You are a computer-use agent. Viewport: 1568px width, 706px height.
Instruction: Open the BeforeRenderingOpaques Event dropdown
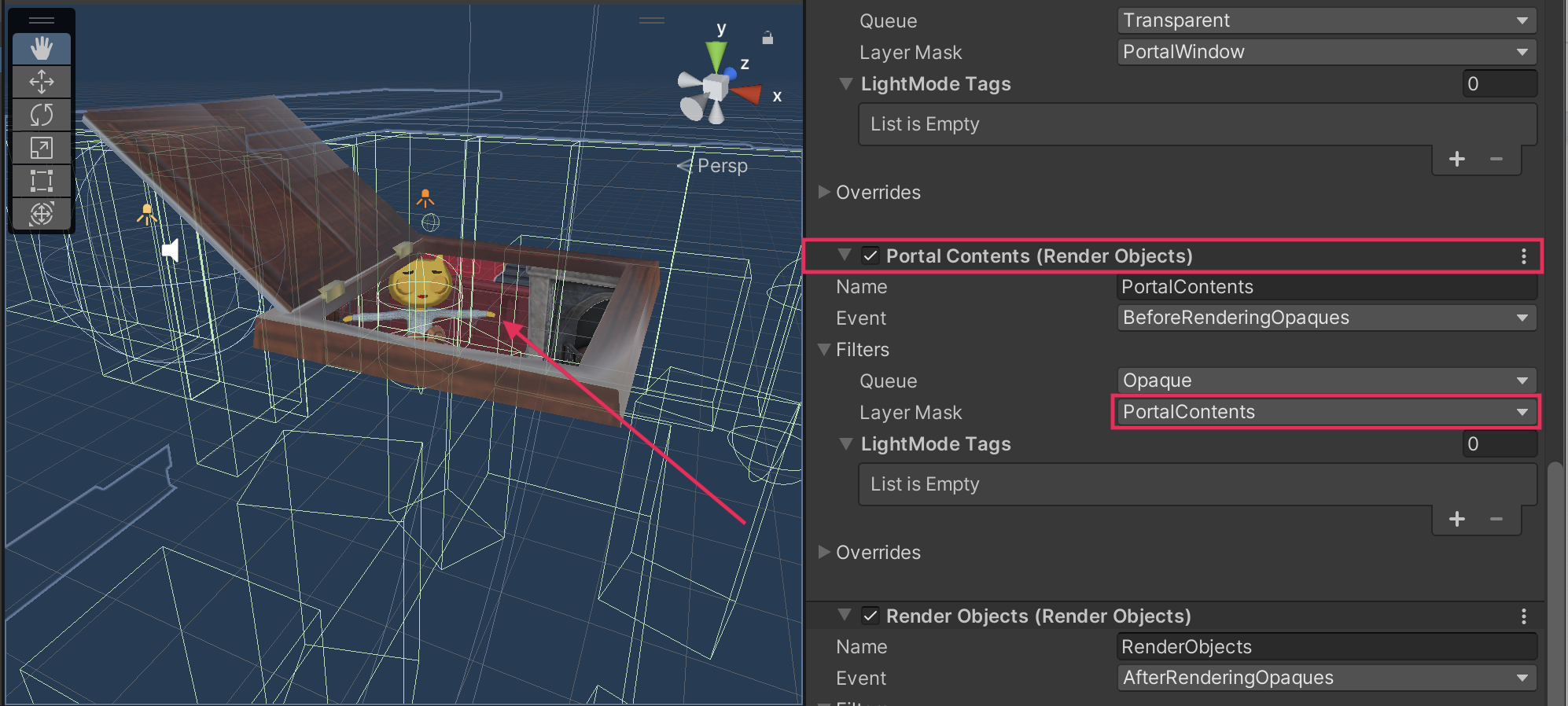1327,318
